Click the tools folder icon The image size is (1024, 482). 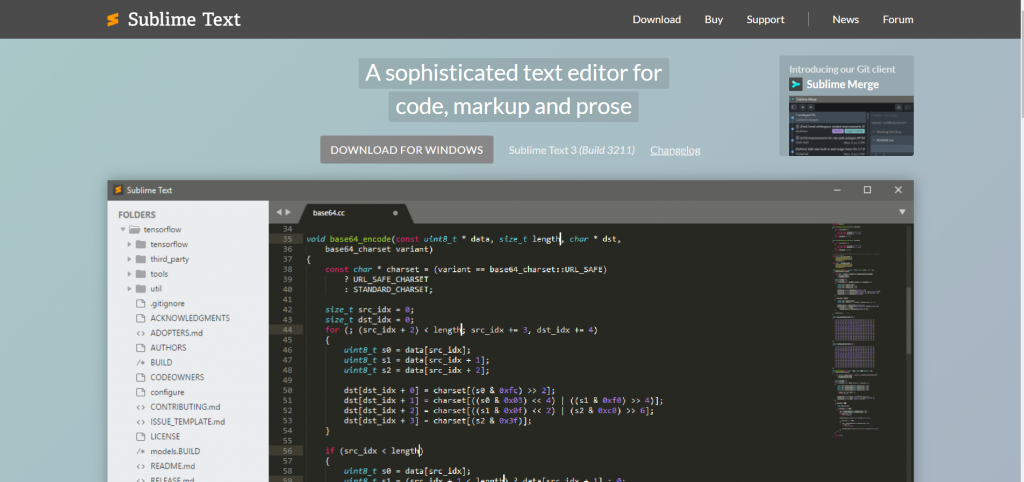coord(140,274)
